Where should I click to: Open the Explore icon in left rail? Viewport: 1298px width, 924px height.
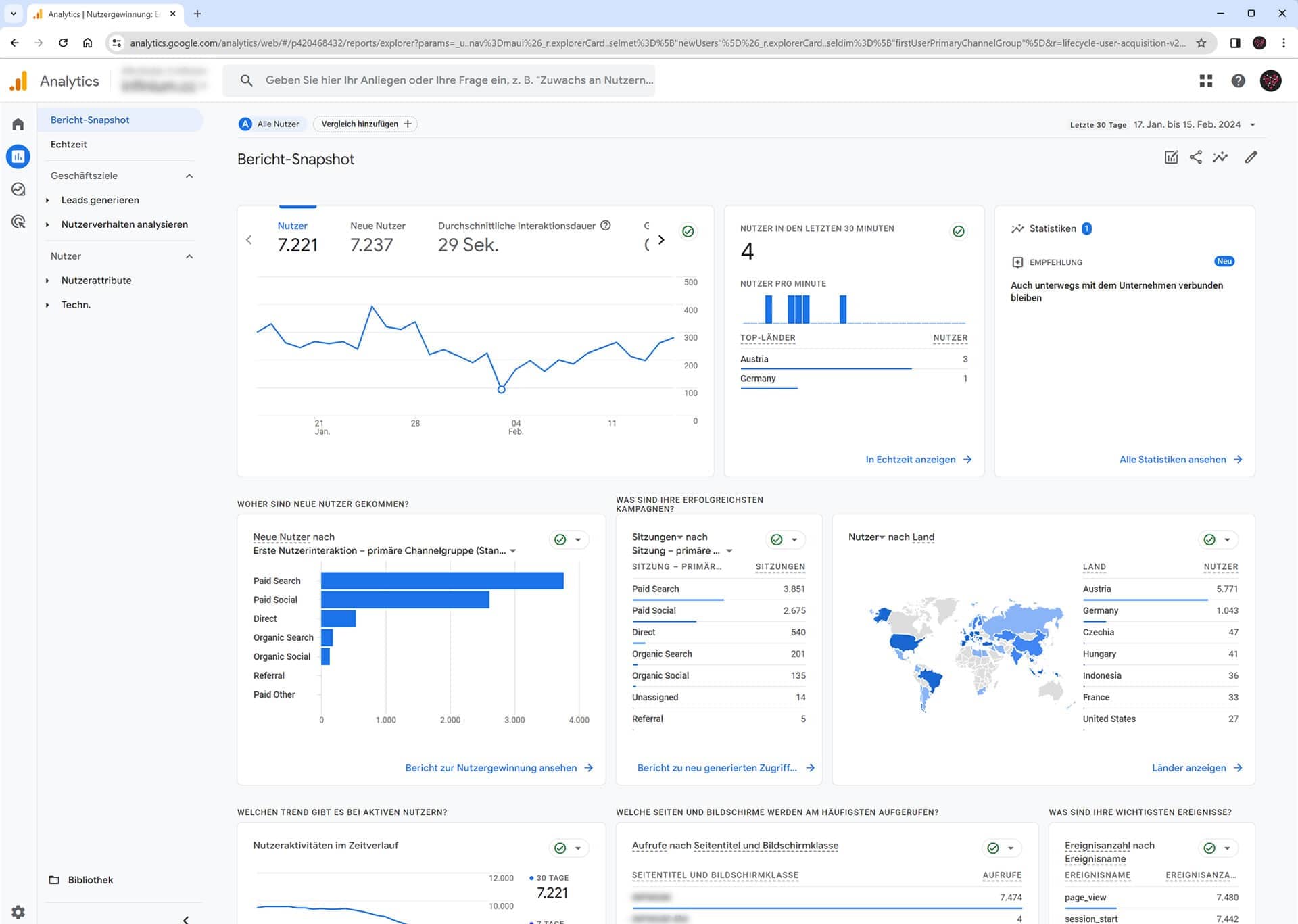coord(18,189)
